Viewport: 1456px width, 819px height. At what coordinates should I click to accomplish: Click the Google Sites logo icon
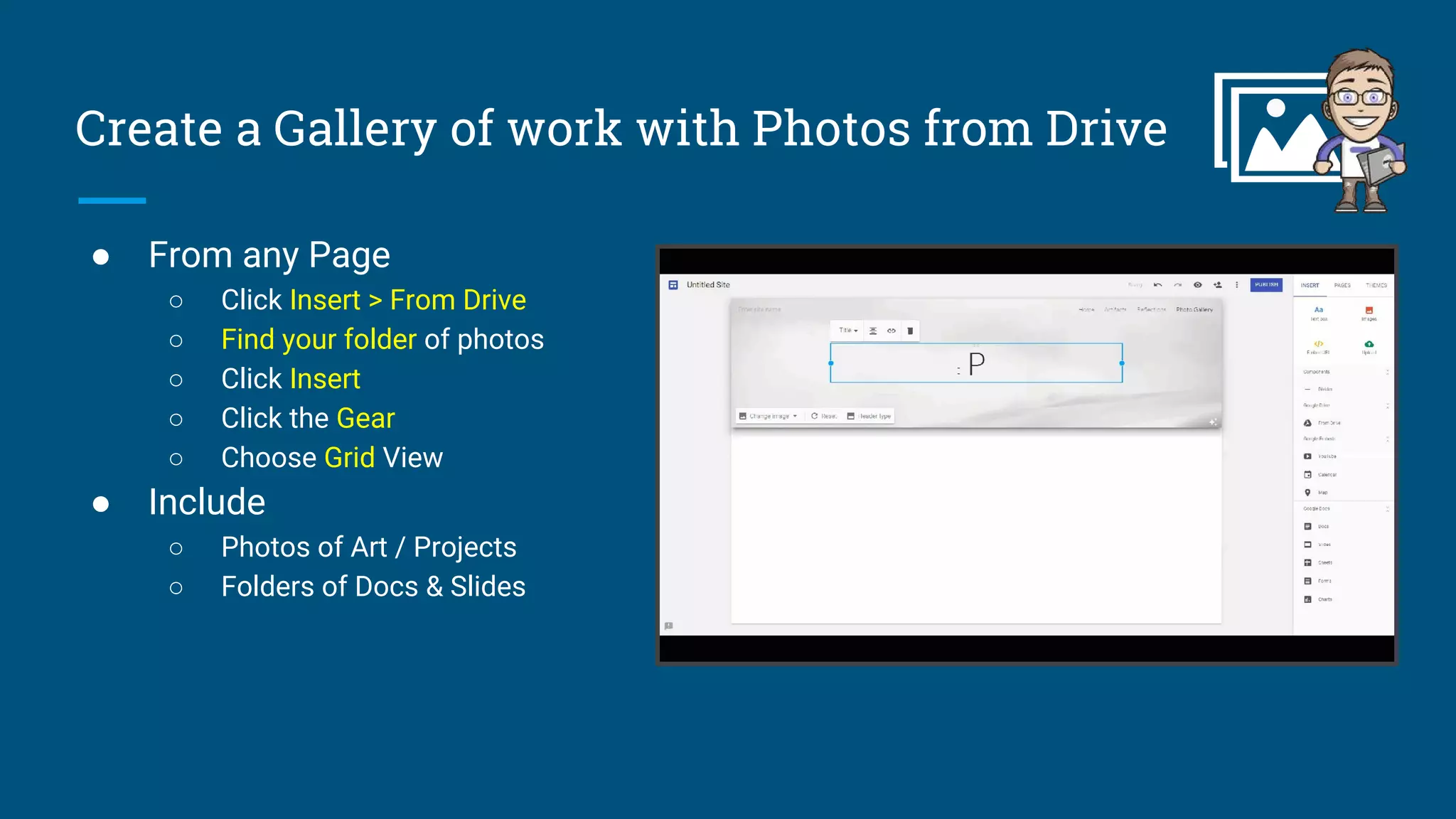coord(673,285)
